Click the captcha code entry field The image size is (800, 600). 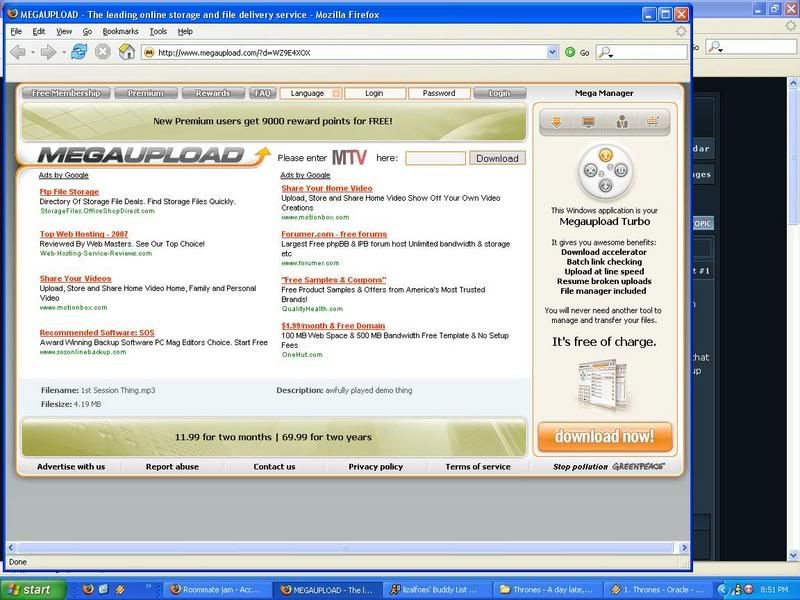pos(435,158)
